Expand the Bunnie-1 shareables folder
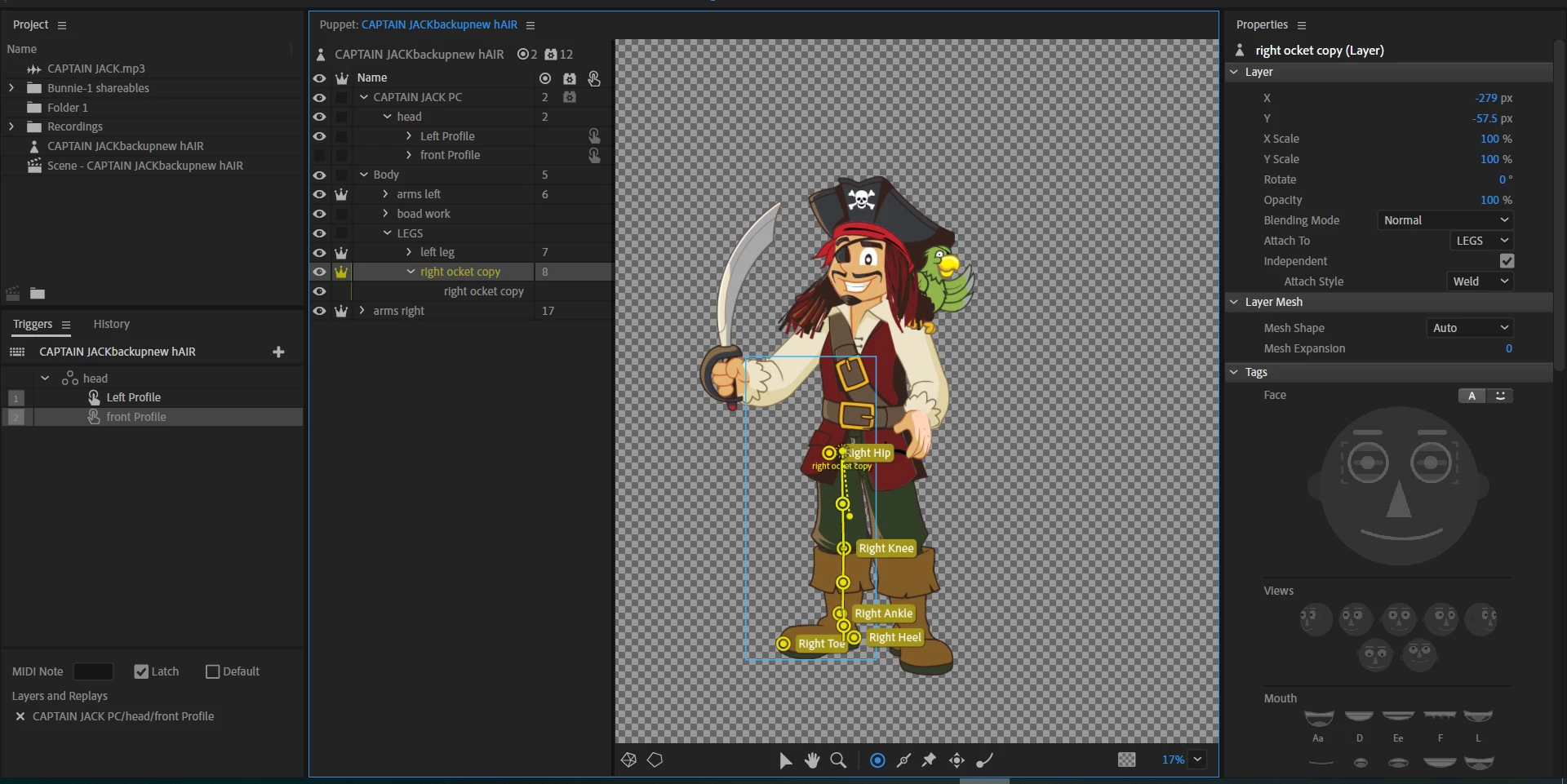Image resolution: width=1567 pixels, height=784 pixels. tap(11, 88)
